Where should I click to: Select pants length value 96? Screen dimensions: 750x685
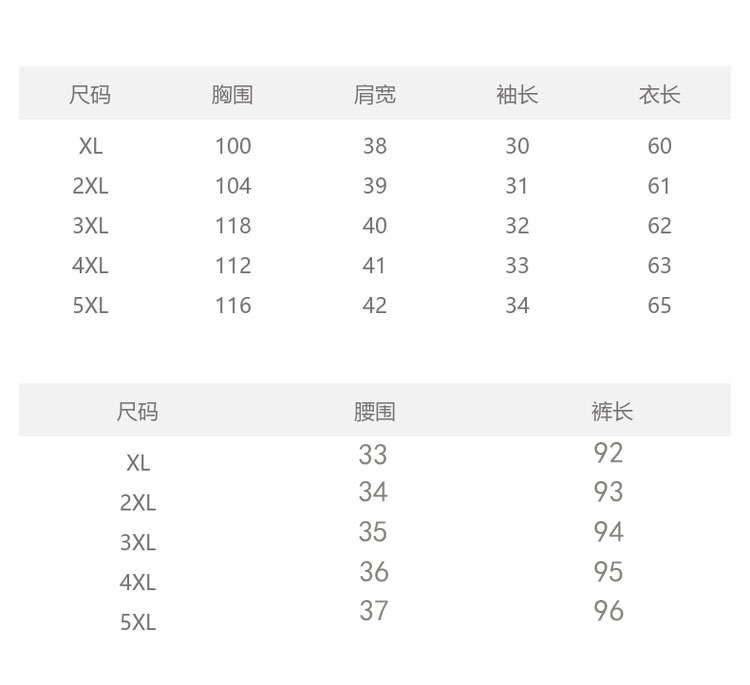608,610
